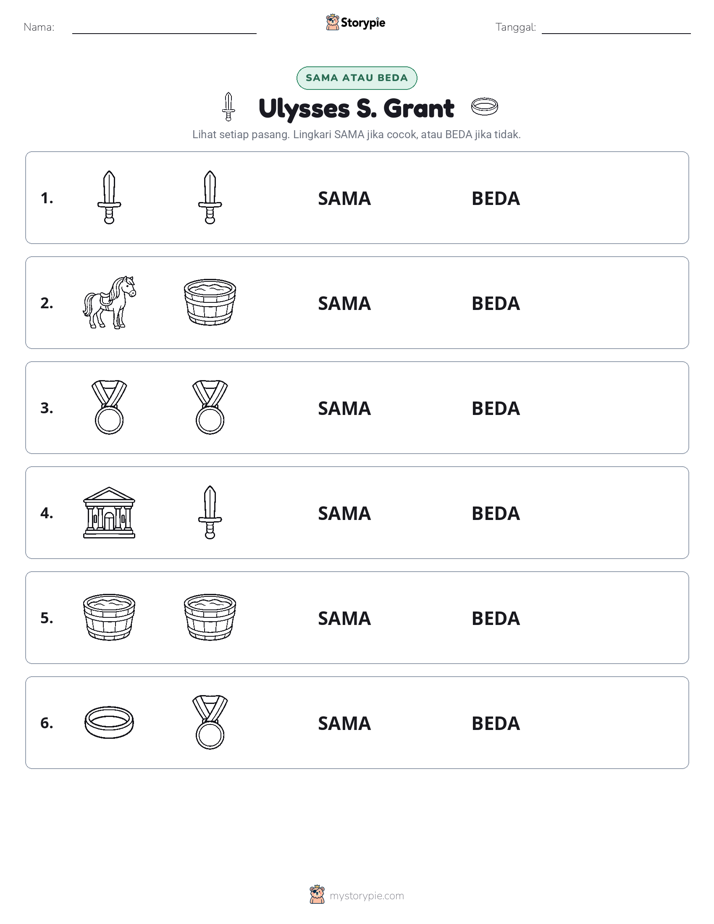Click the second medal in row 3
This screenshot has width=714, height=924.
pos(210,407)
